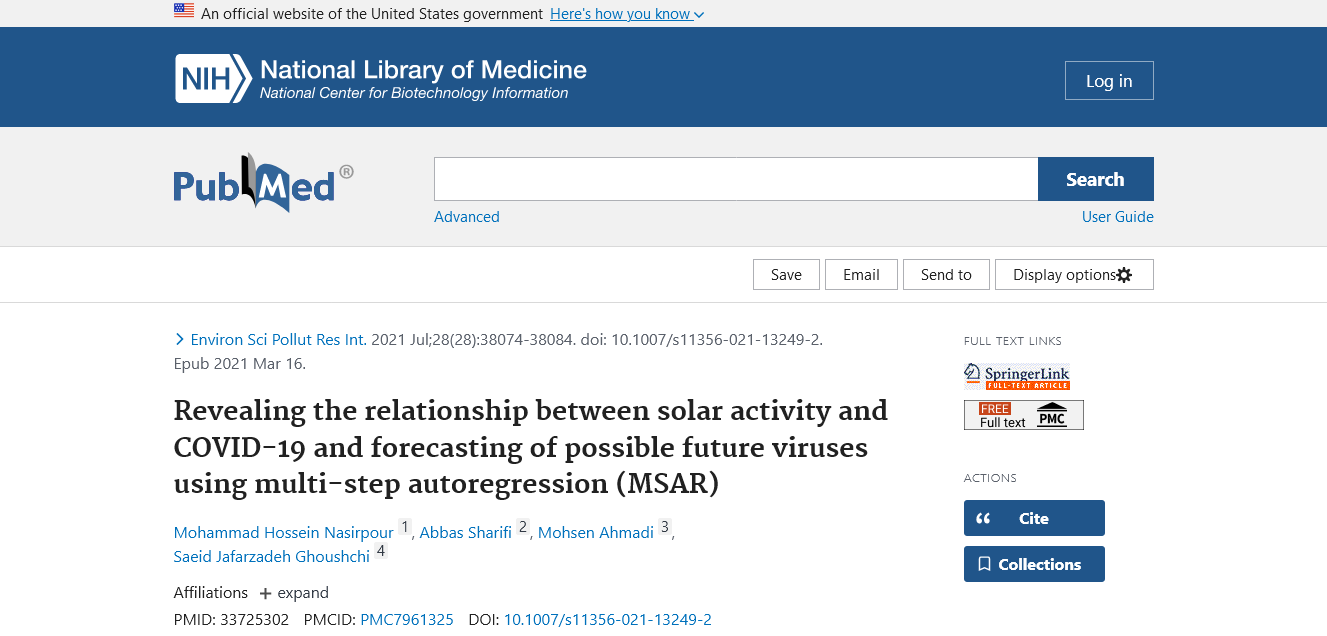Open author Mohammad Hossein Nasirpour link
Viewport: 1327px width, 636px height.
(284, 532)
